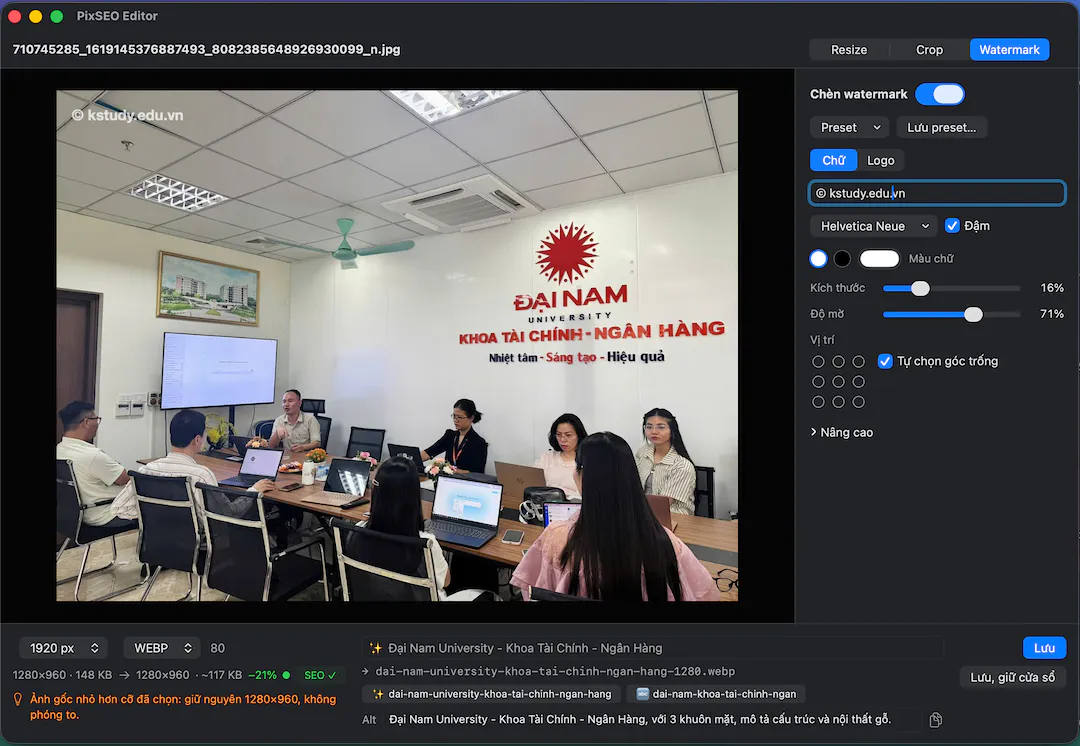1080x746 pixels.
Task: Click the output filename dai-nam-university-khoa-tai-chinh-ngan-hang-1280.webp
Action: tap(555, 672)
